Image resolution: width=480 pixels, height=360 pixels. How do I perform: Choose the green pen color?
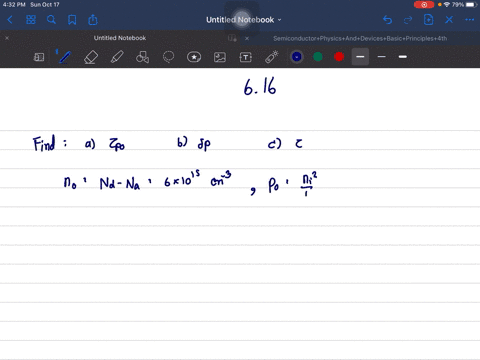coord(318,57)
